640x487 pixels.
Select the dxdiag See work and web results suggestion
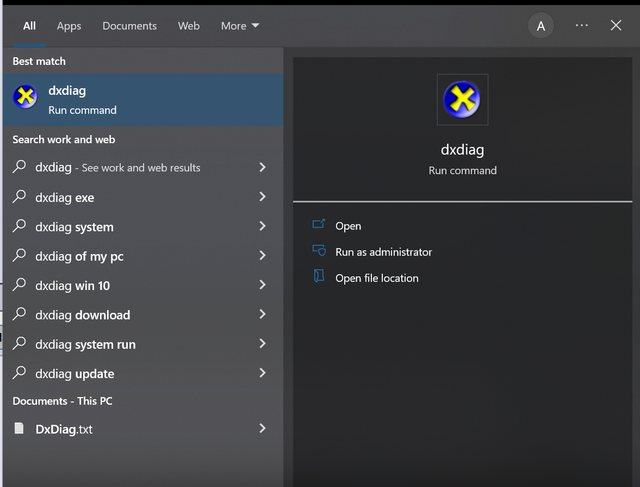(143, 167)
